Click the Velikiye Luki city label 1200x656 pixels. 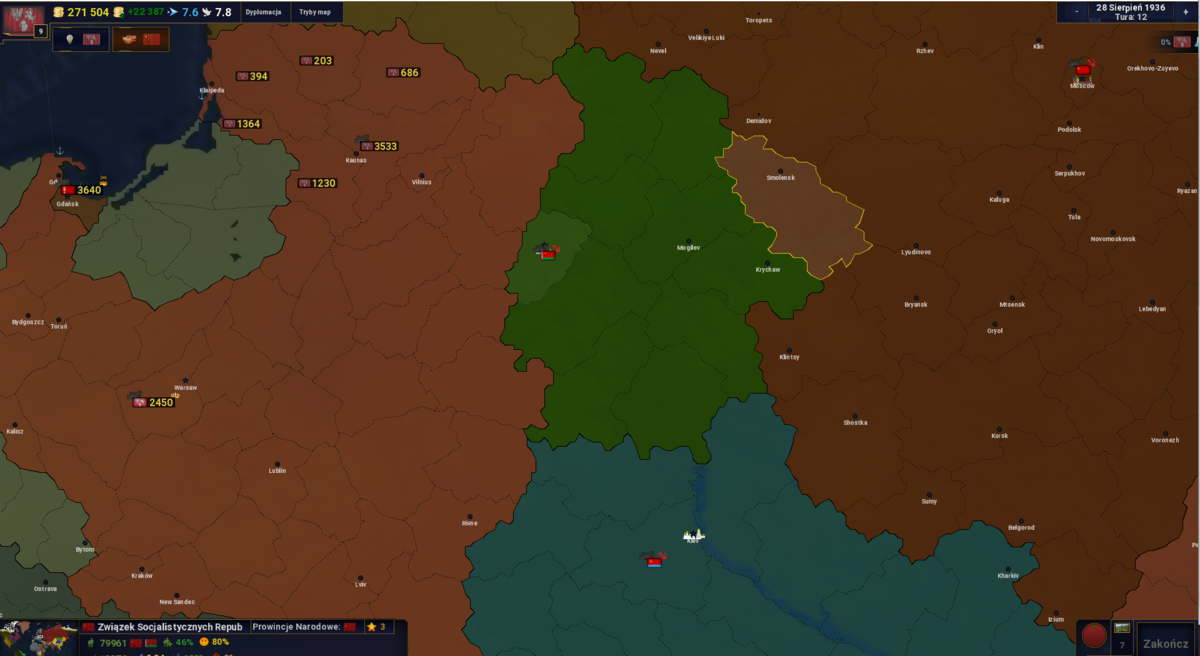click(x=706, y=38)
